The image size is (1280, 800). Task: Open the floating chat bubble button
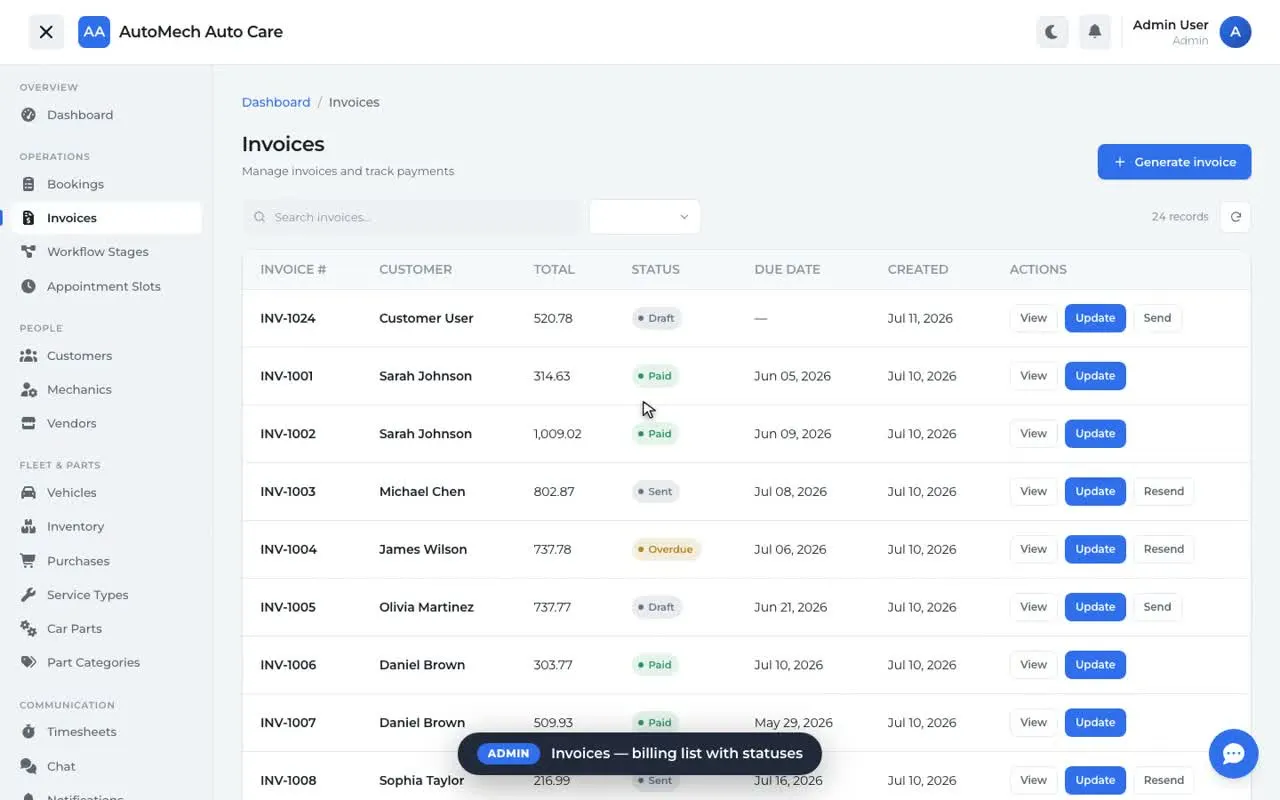pos(1233,754)
